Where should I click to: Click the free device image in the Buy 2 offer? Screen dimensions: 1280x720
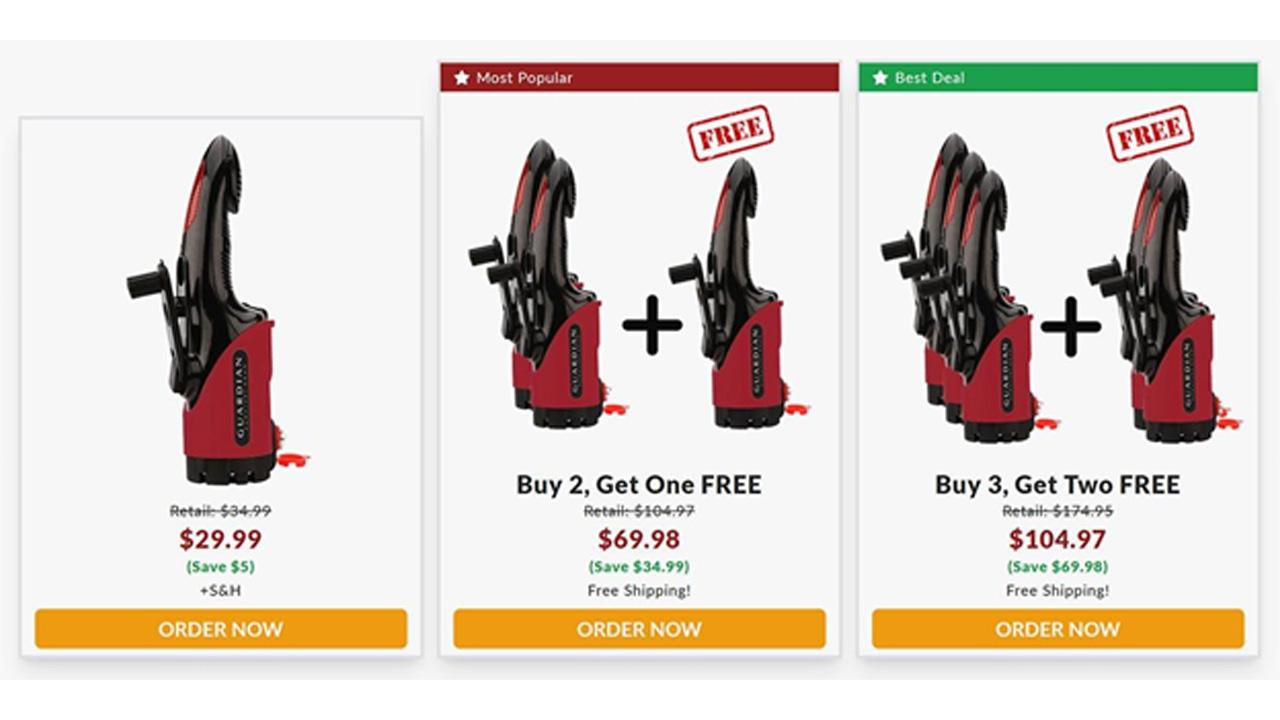738,293
